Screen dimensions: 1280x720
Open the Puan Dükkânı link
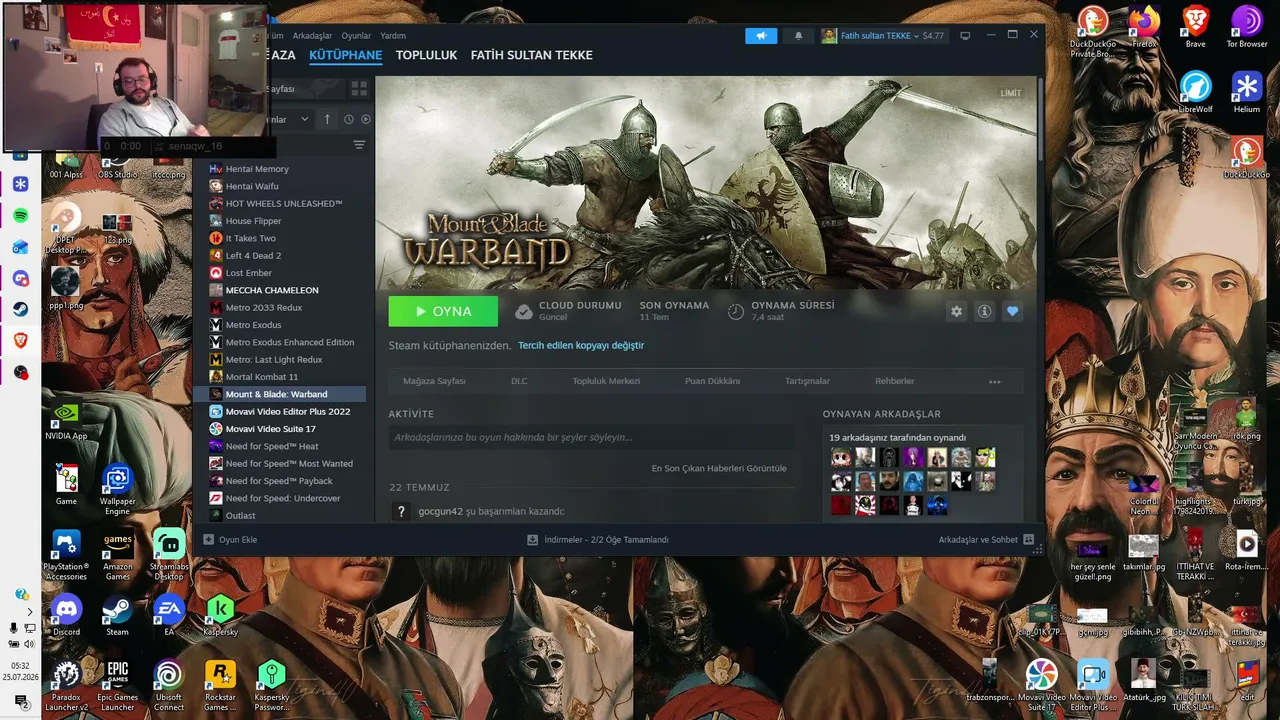pos(713,381)
